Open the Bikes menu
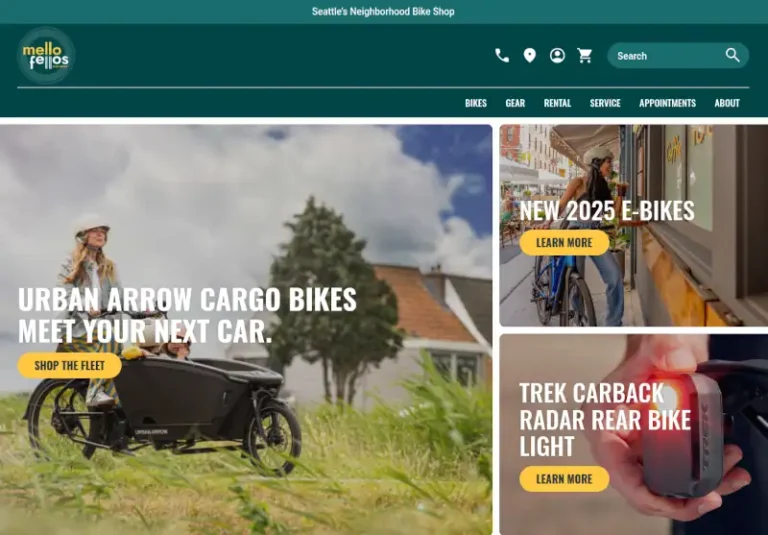 click(476, 103)
